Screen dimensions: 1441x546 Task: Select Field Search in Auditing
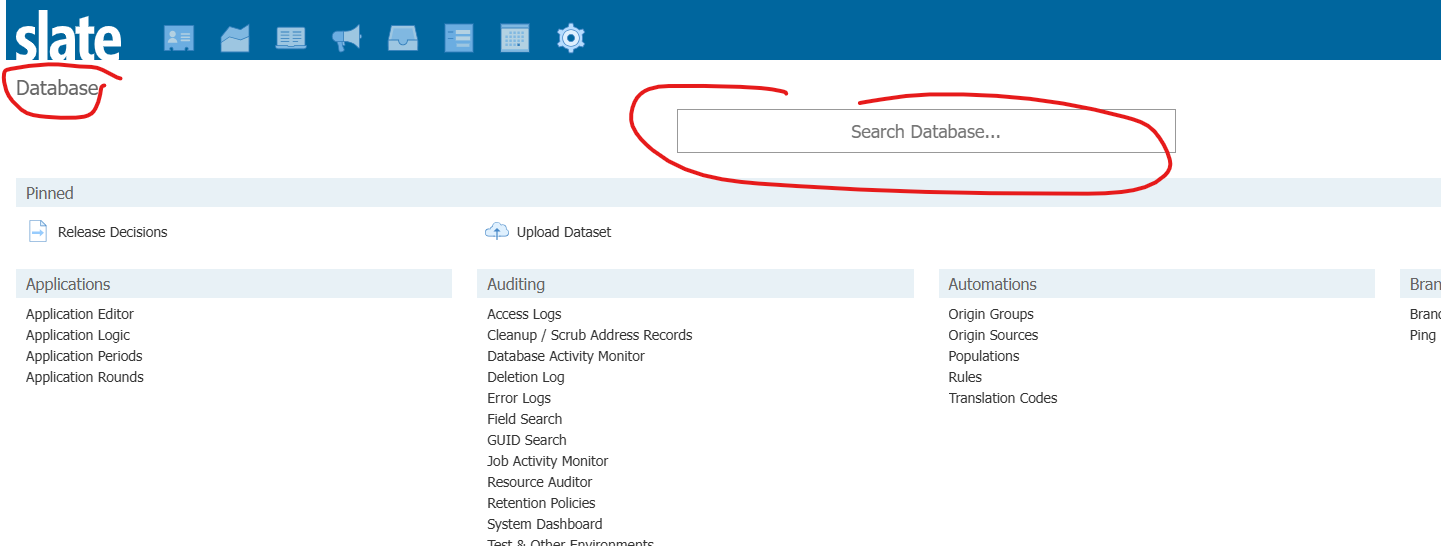(x=524, y=419)
